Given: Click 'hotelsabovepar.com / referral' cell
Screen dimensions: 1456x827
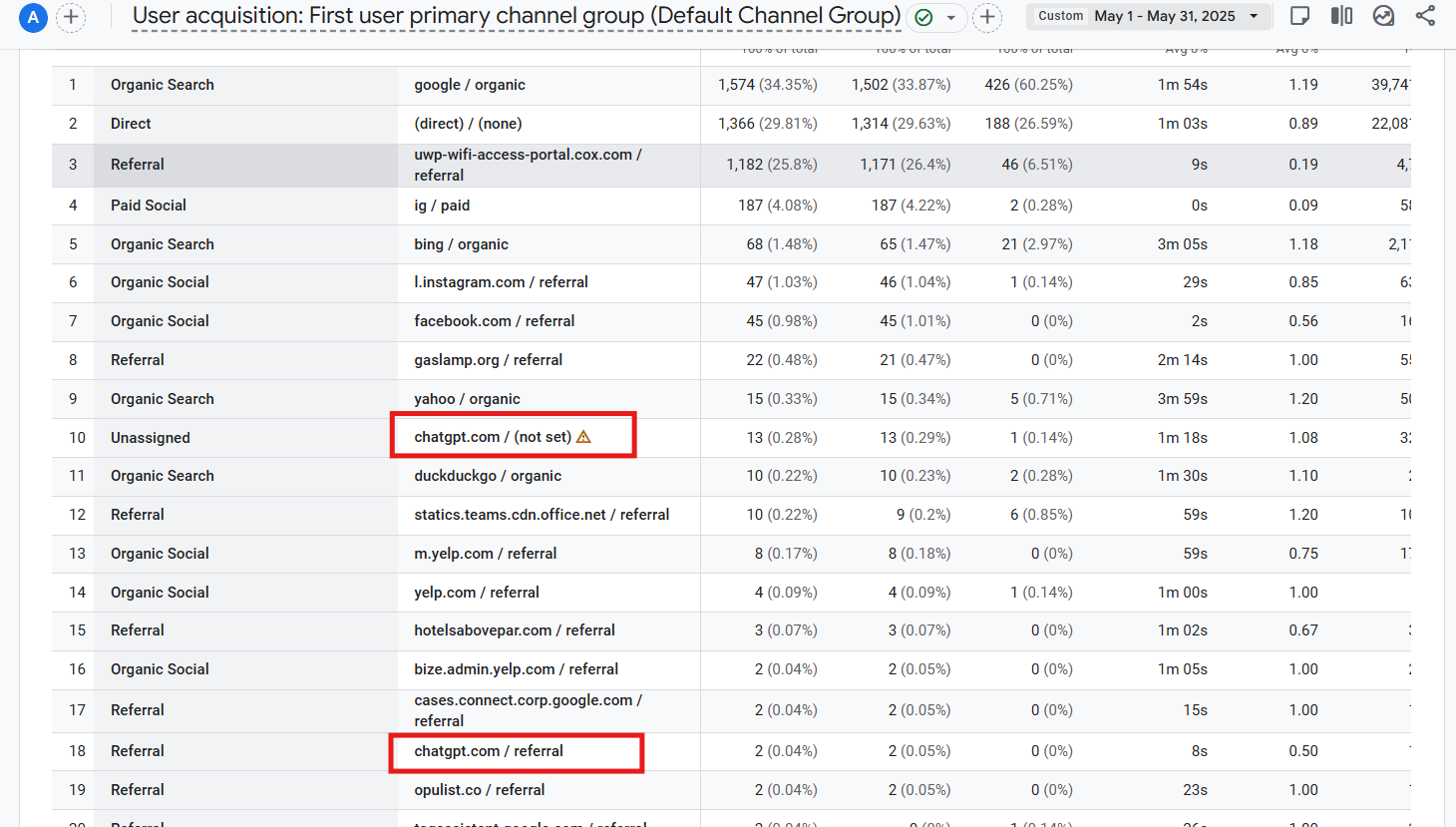Looking at the screenshot, I should point(515,630).
